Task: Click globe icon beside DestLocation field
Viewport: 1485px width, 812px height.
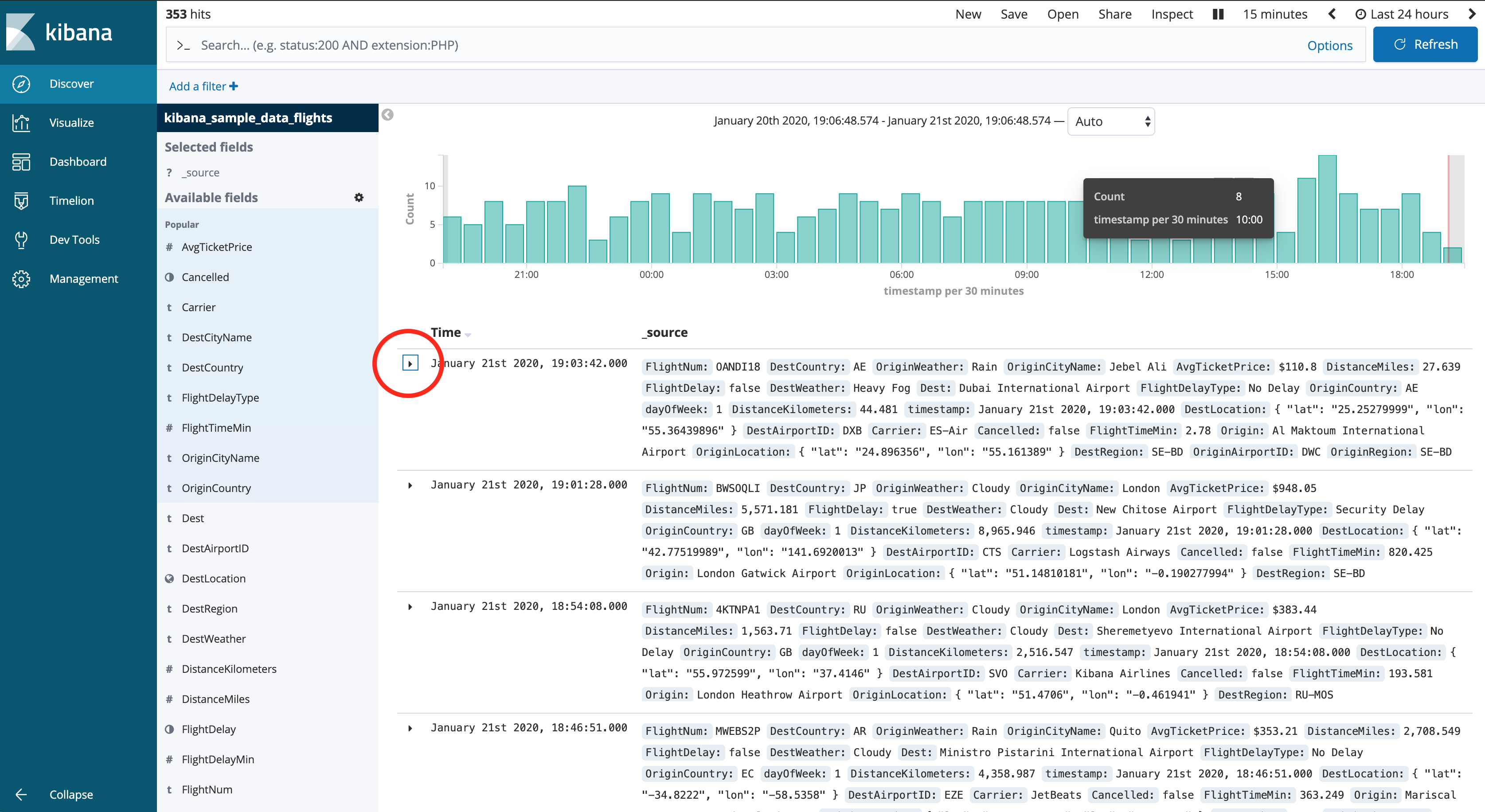Action: coord(169,578)
